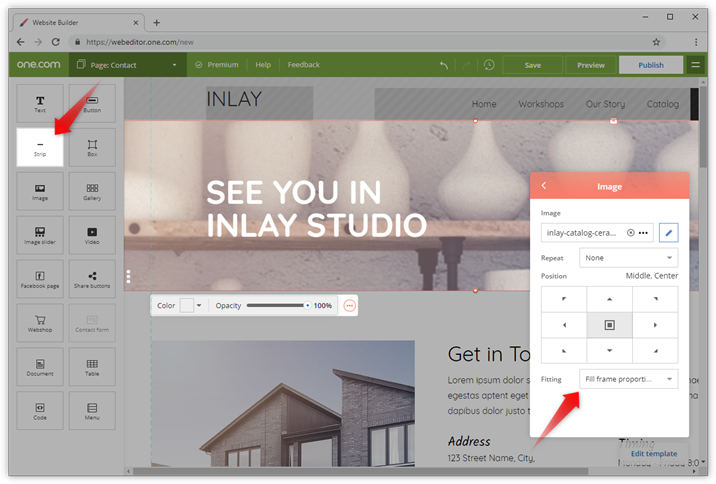Viewport: 716px width, 484px height.
Task: Select the Strip component tile
Action: 40,147
